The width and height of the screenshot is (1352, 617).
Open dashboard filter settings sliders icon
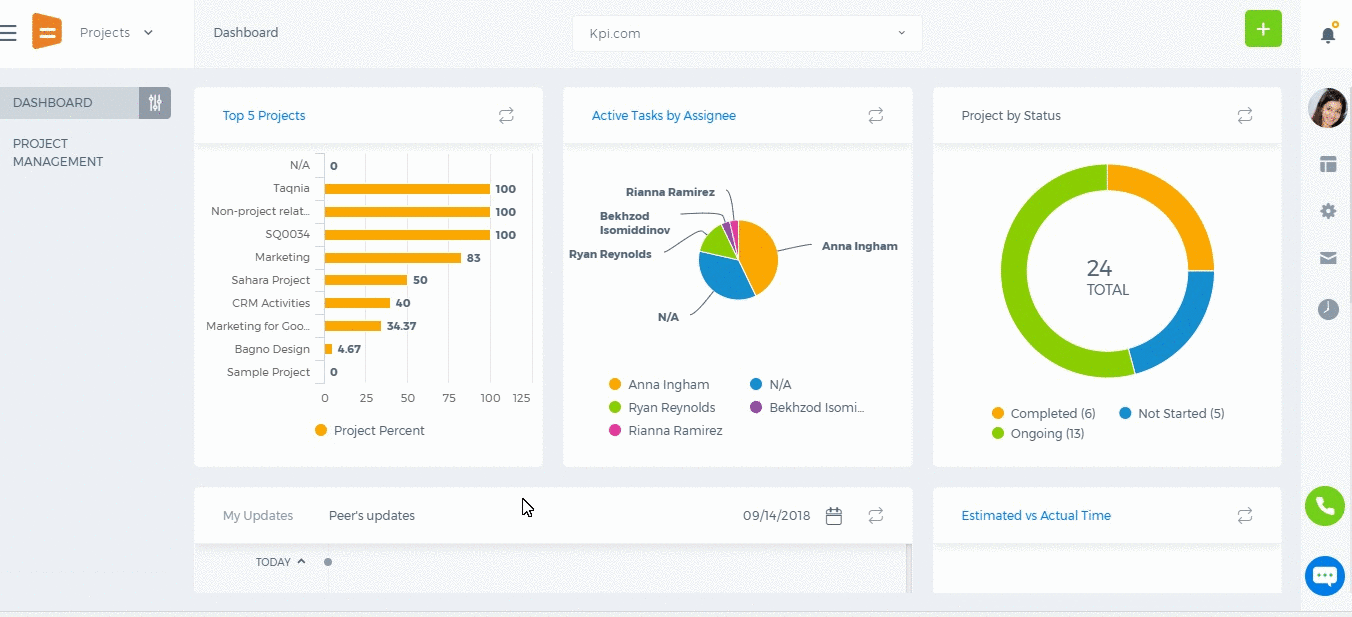[x=155, y=103]
